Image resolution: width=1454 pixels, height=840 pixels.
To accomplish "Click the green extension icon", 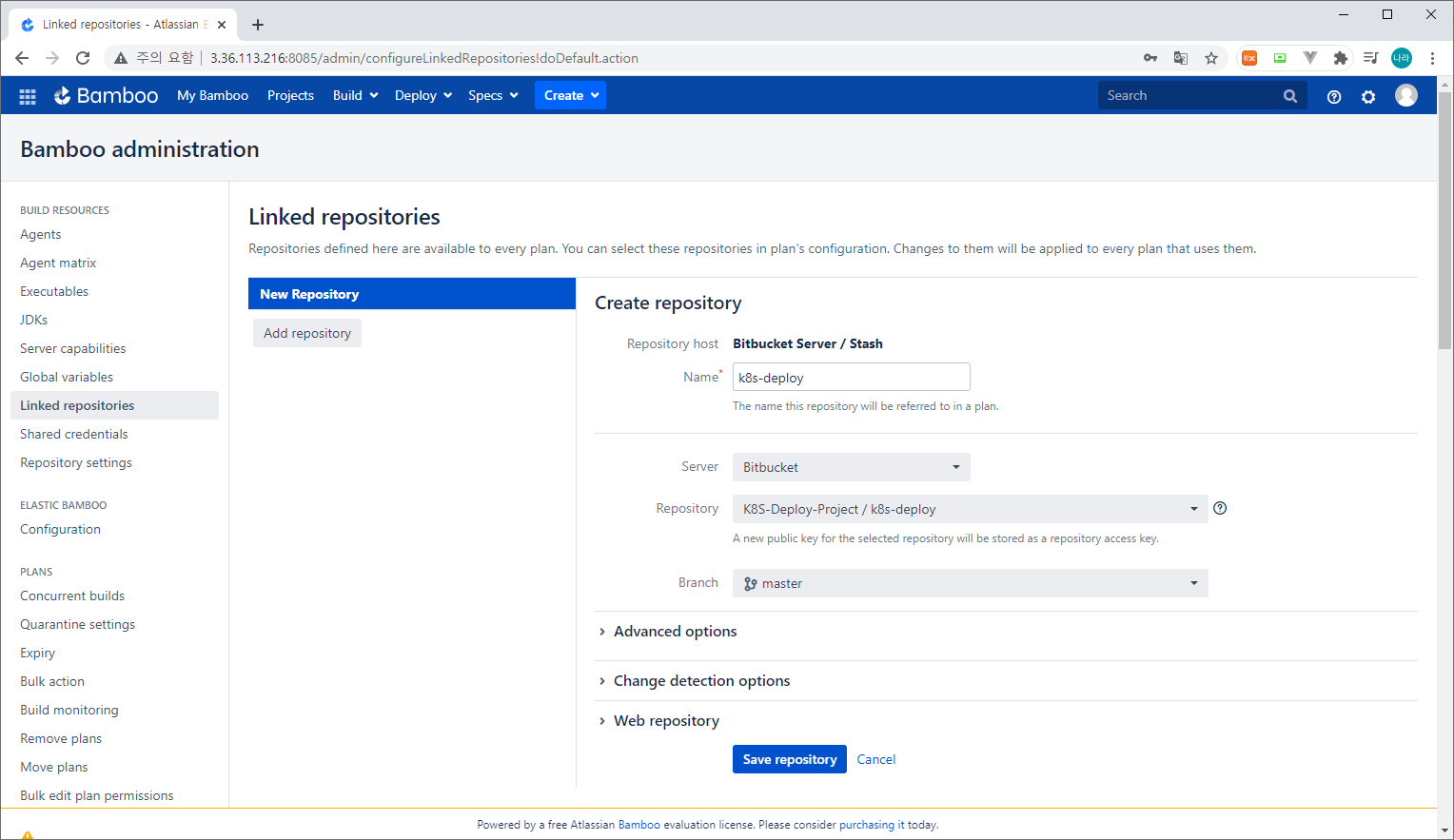I will (x=1280, y=58).
